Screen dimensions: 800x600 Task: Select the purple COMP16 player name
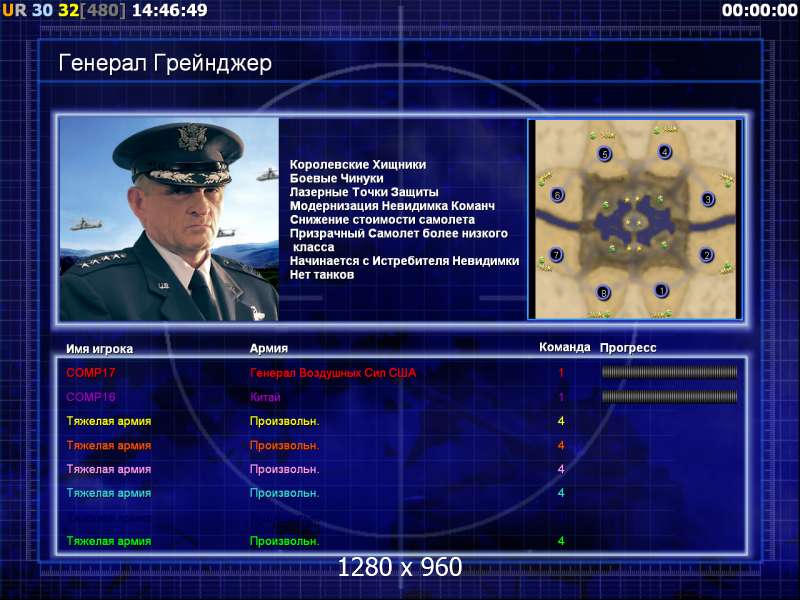[x=90, y=396]
